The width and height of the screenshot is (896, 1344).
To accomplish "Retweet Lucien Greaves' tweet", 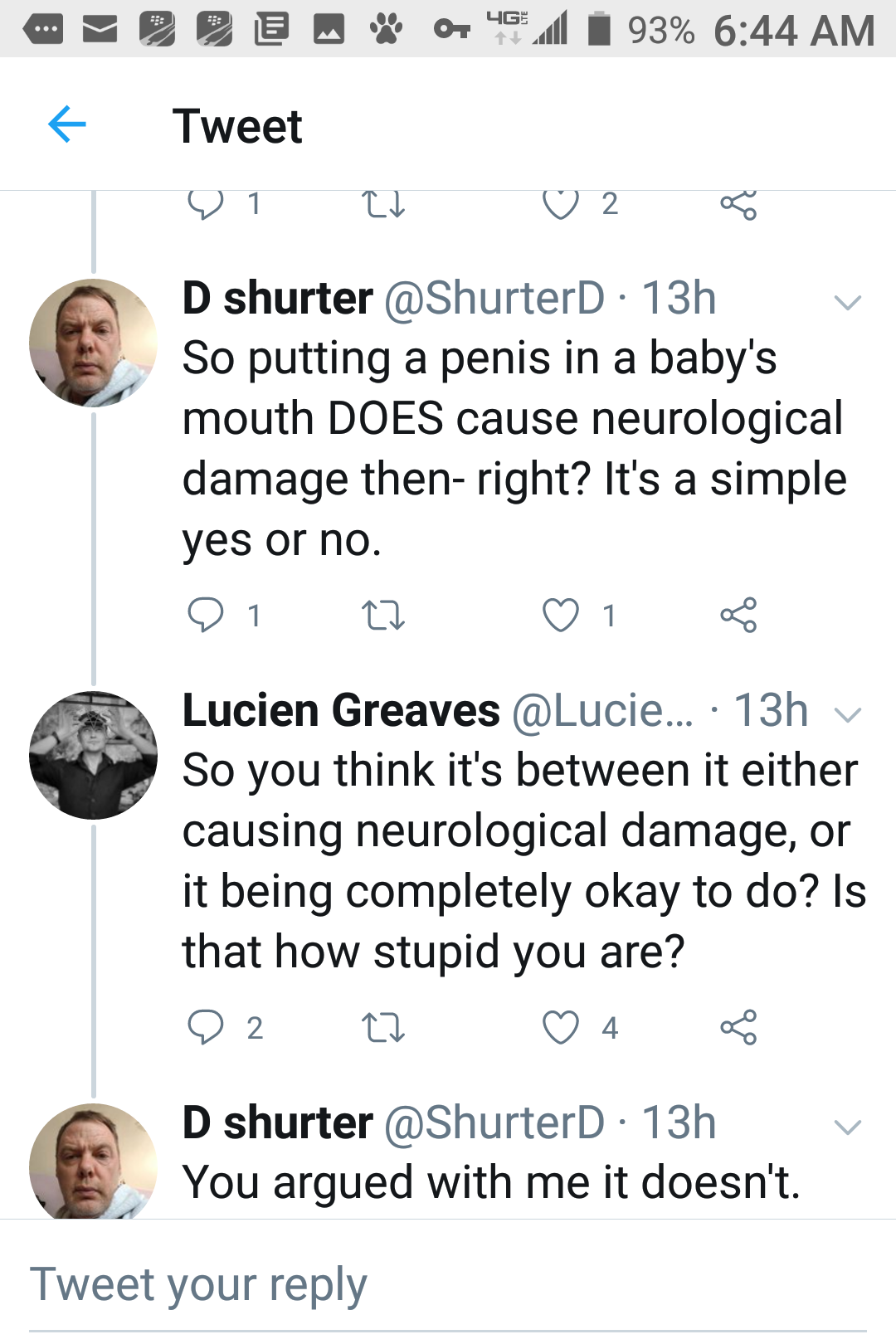I will tap(383, 1027).
